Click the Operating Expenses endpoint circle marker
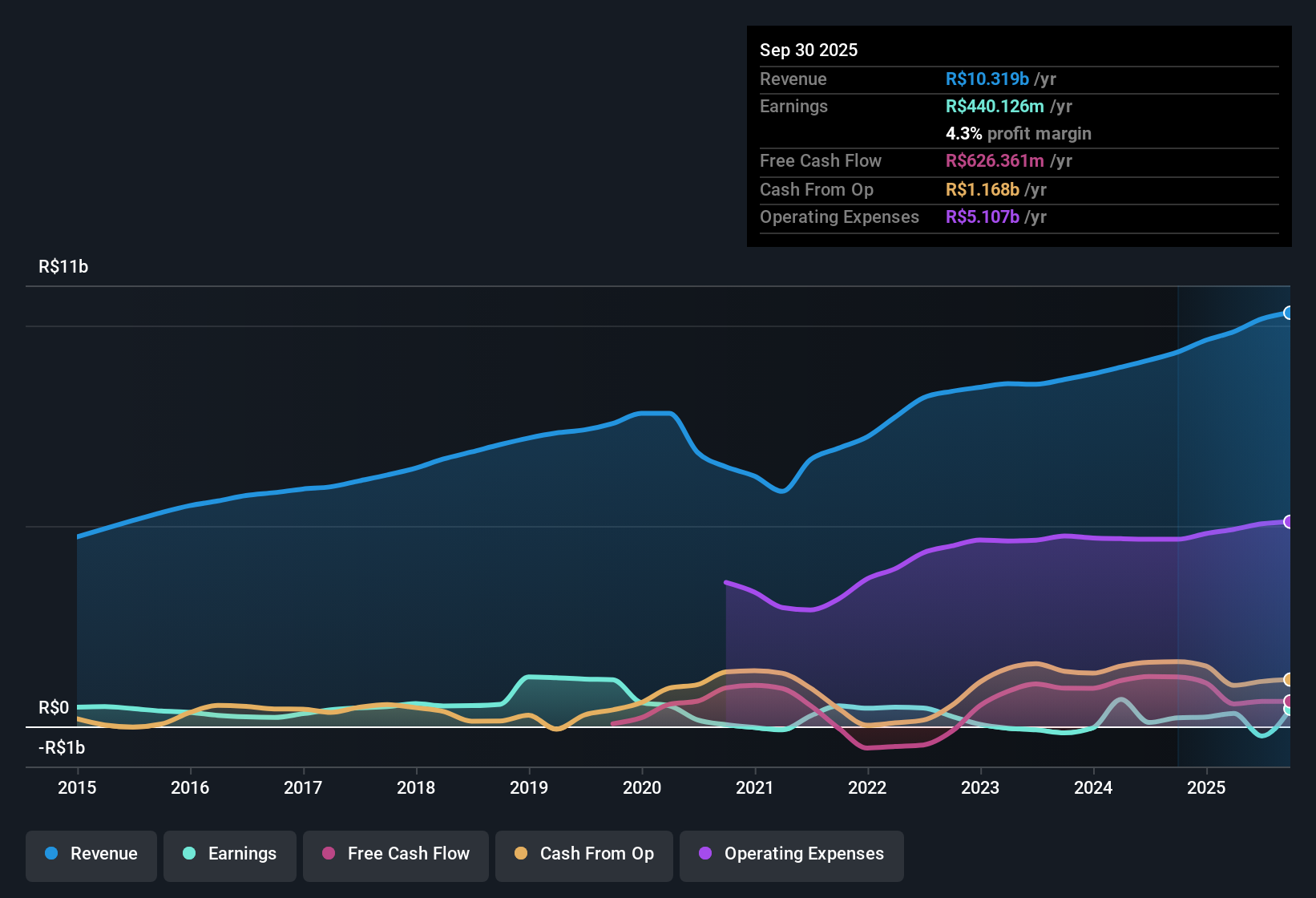 point(1289,522)
